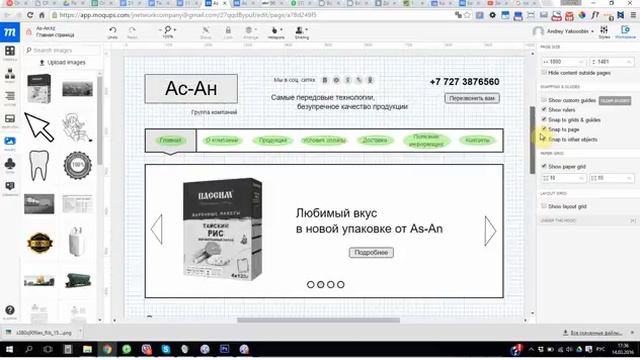The width and height of the screenshot is (640, 360).
Task: Open the Comments sidebar panel
Action: click(10, 188)
